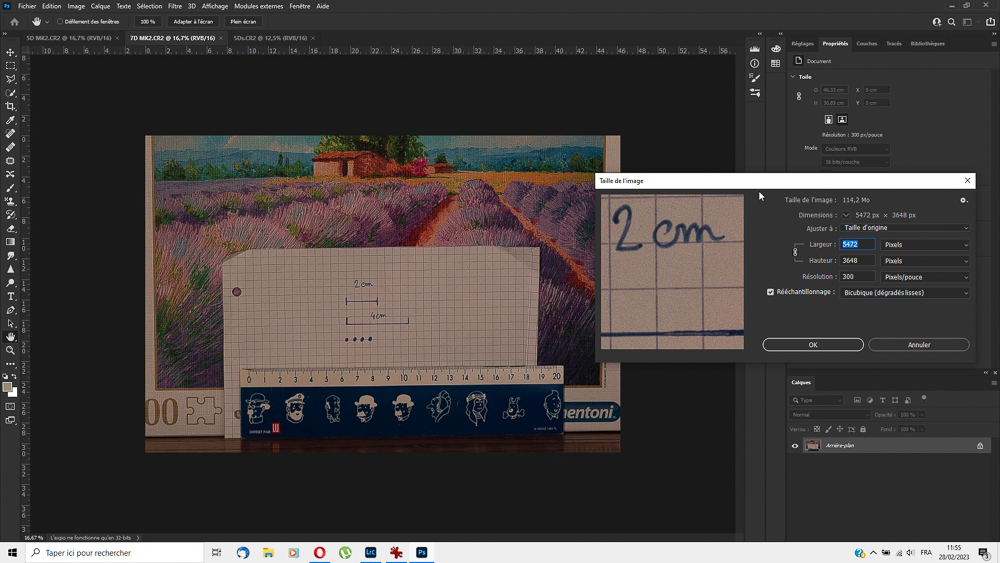Screen dimensions: 1000x563
Task: Open the Histogram panel icon
Action: [754, 49]
